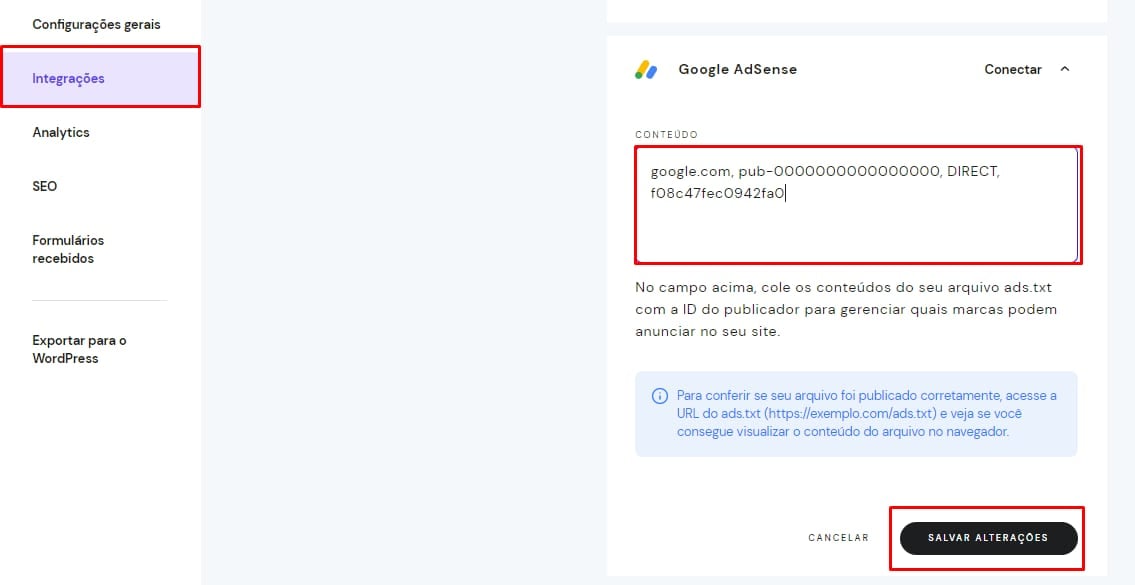Click the helper text below the content field
The height and width of the screenshot is (585, 1135).
click(x=845, y=309)
